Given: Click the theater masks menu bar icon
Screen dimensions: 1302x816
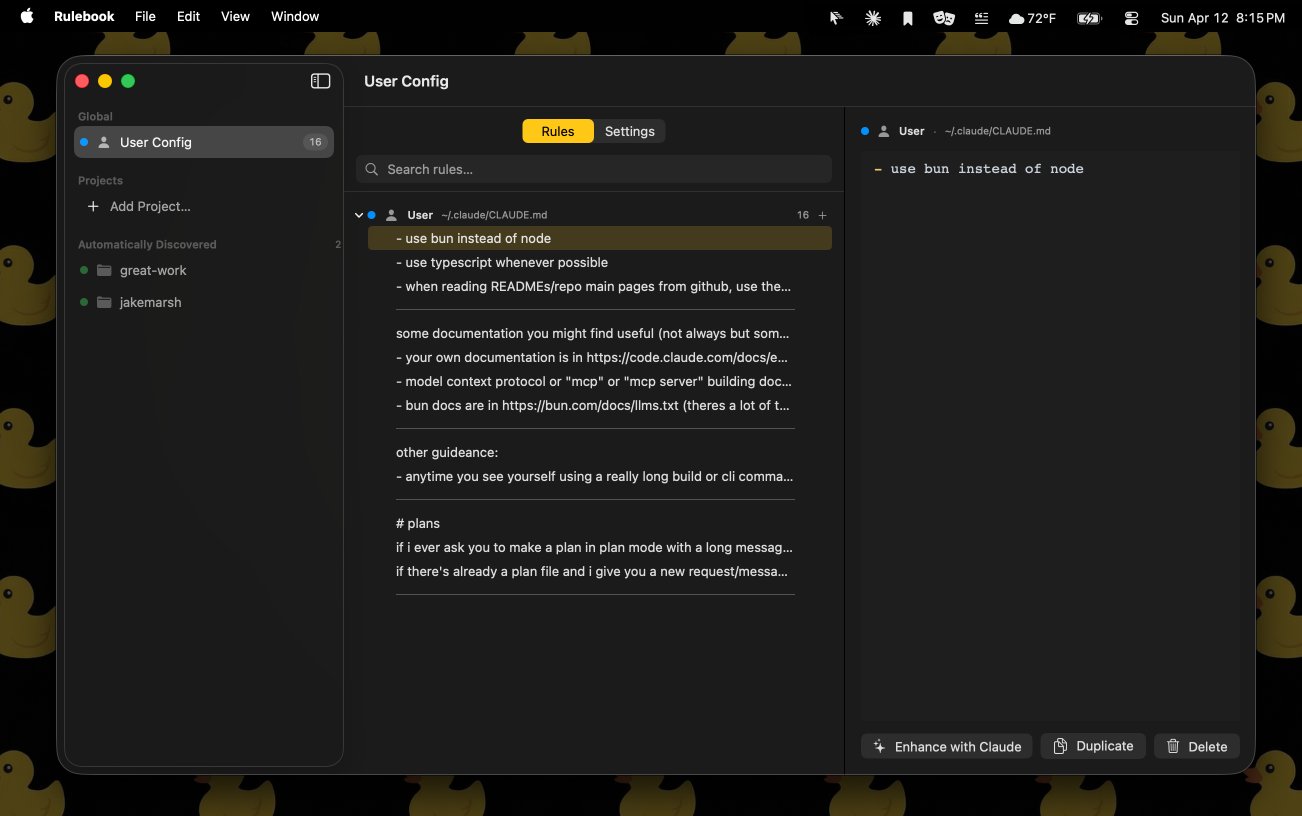Looking at the screenshot, I should point(943,18).
